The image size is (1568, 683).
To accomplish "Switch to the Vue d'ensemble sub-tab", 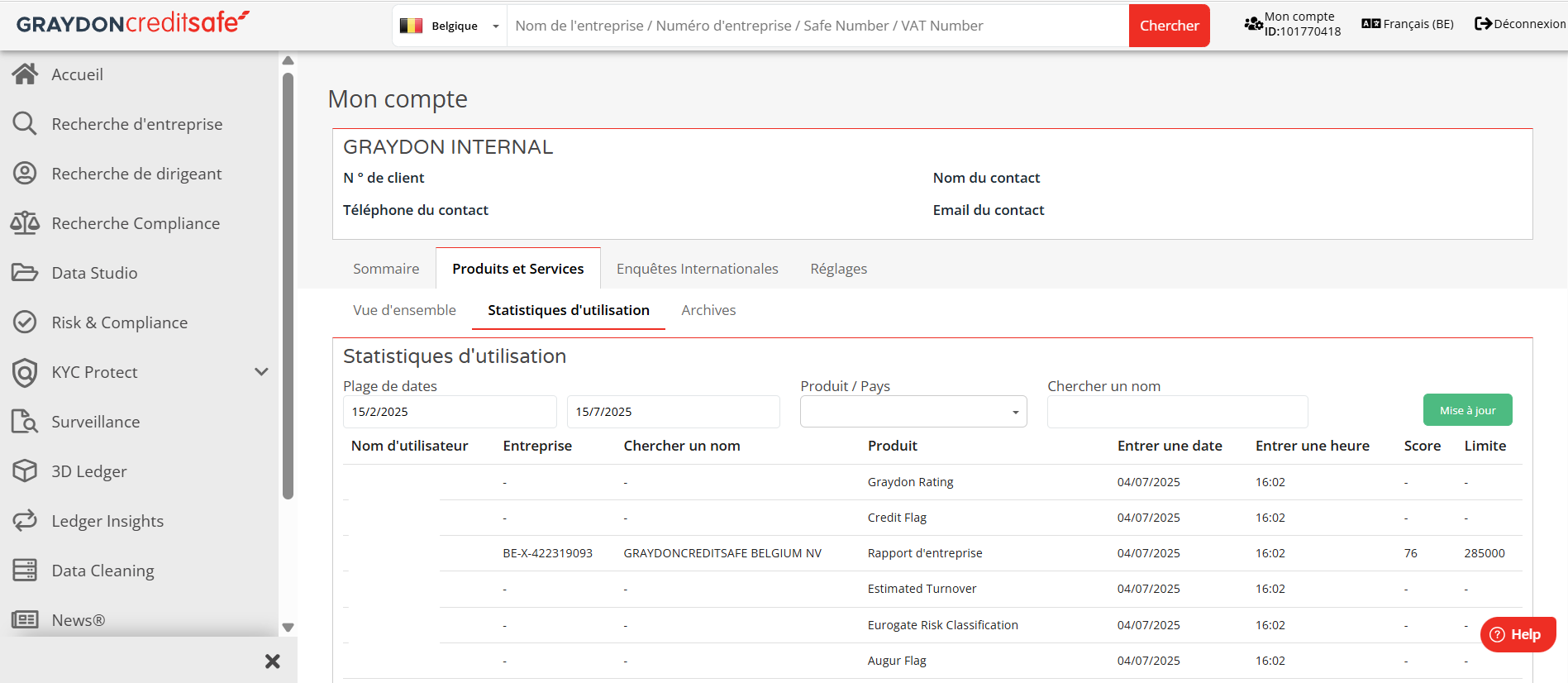I will 404,310.
